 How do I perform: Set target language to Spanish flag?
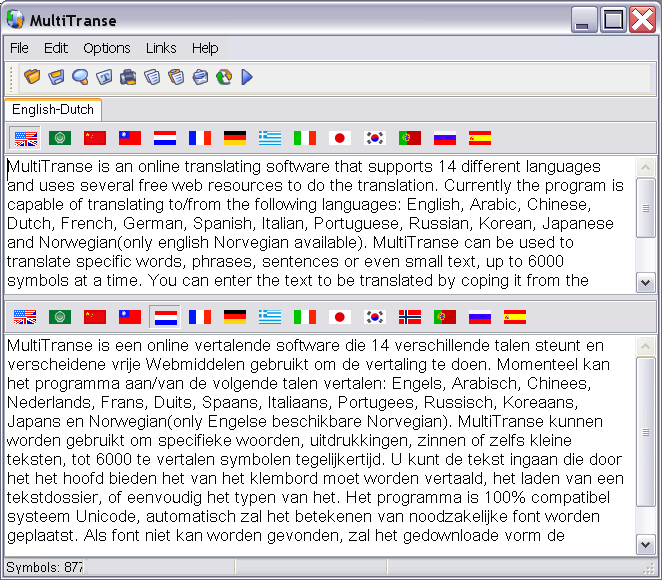[x=515, y=317]
